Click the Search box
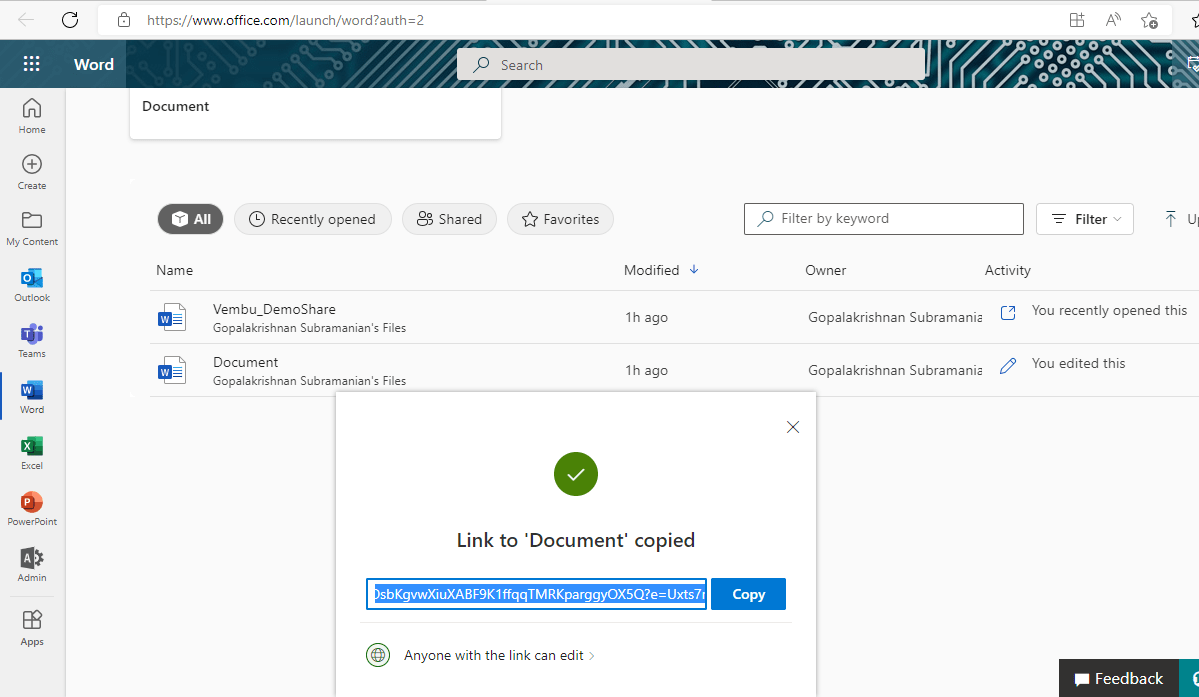 click(691, 65)
